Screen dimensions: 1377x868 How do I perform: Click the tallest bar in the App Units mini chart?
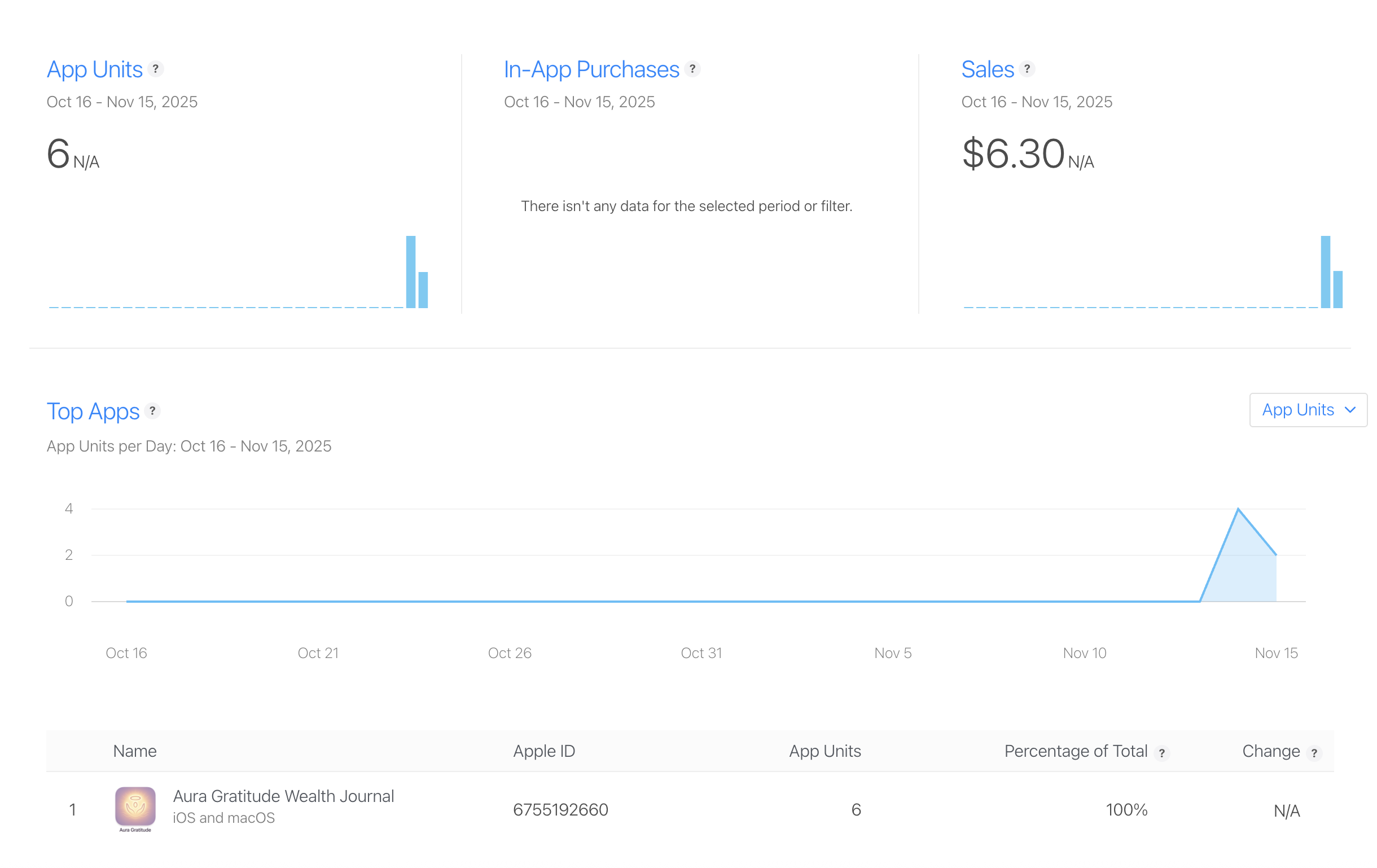[410, 271]
